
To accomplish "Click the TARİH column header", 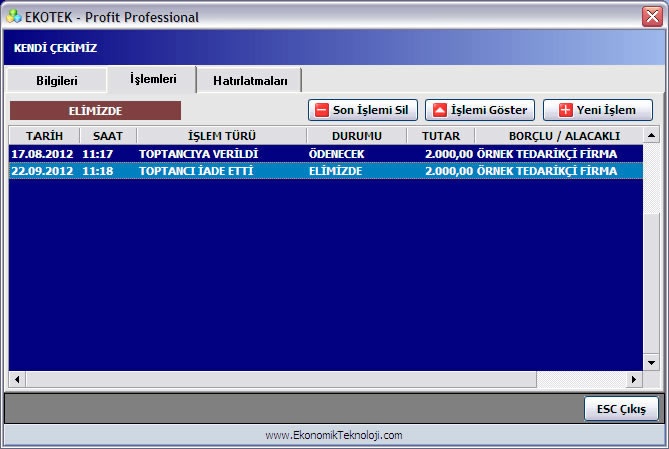I will [44, 136].
